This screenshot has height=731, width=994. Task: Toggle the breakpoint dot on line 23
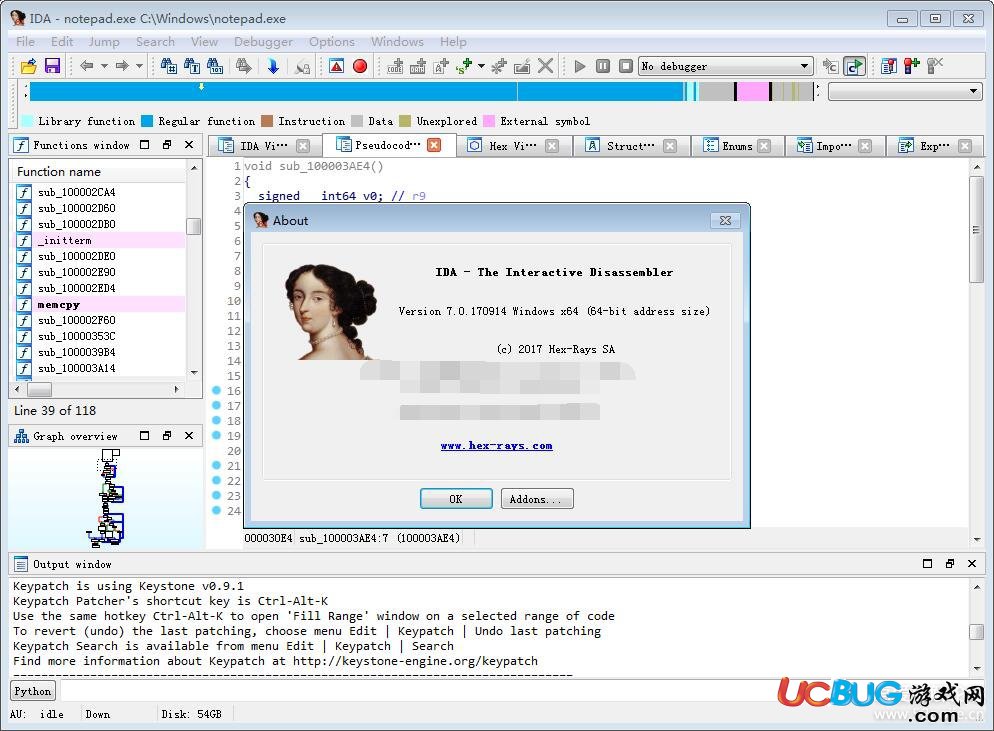coord(216,495)
